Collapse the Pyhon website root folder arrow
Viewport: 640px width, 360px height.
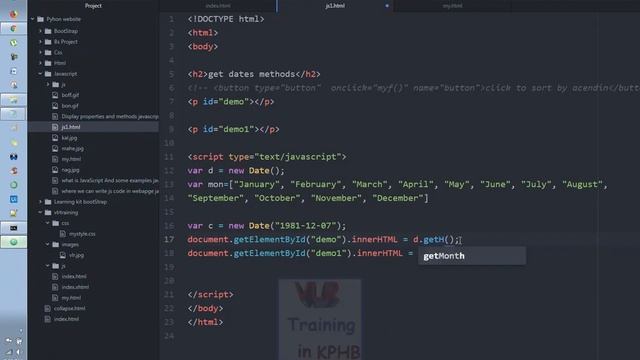(33, 19)
